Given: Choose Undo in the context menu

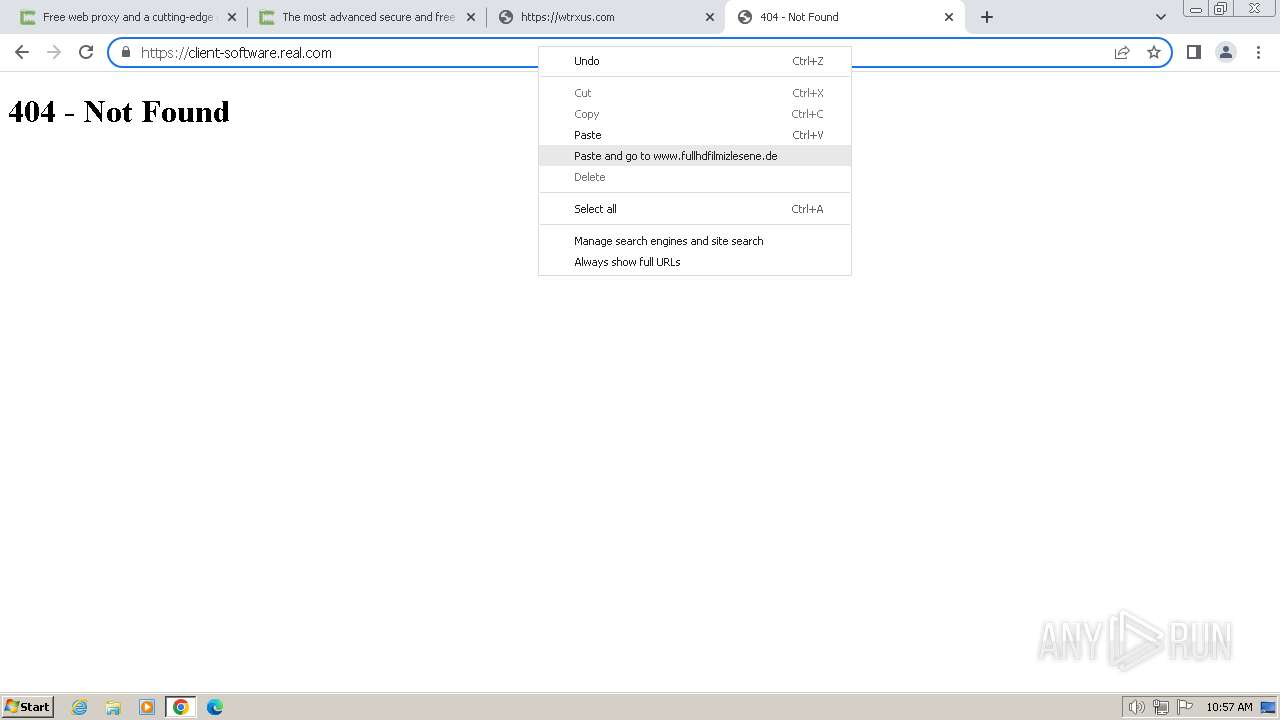Looking at the screenshot, I should coord(695,61).
